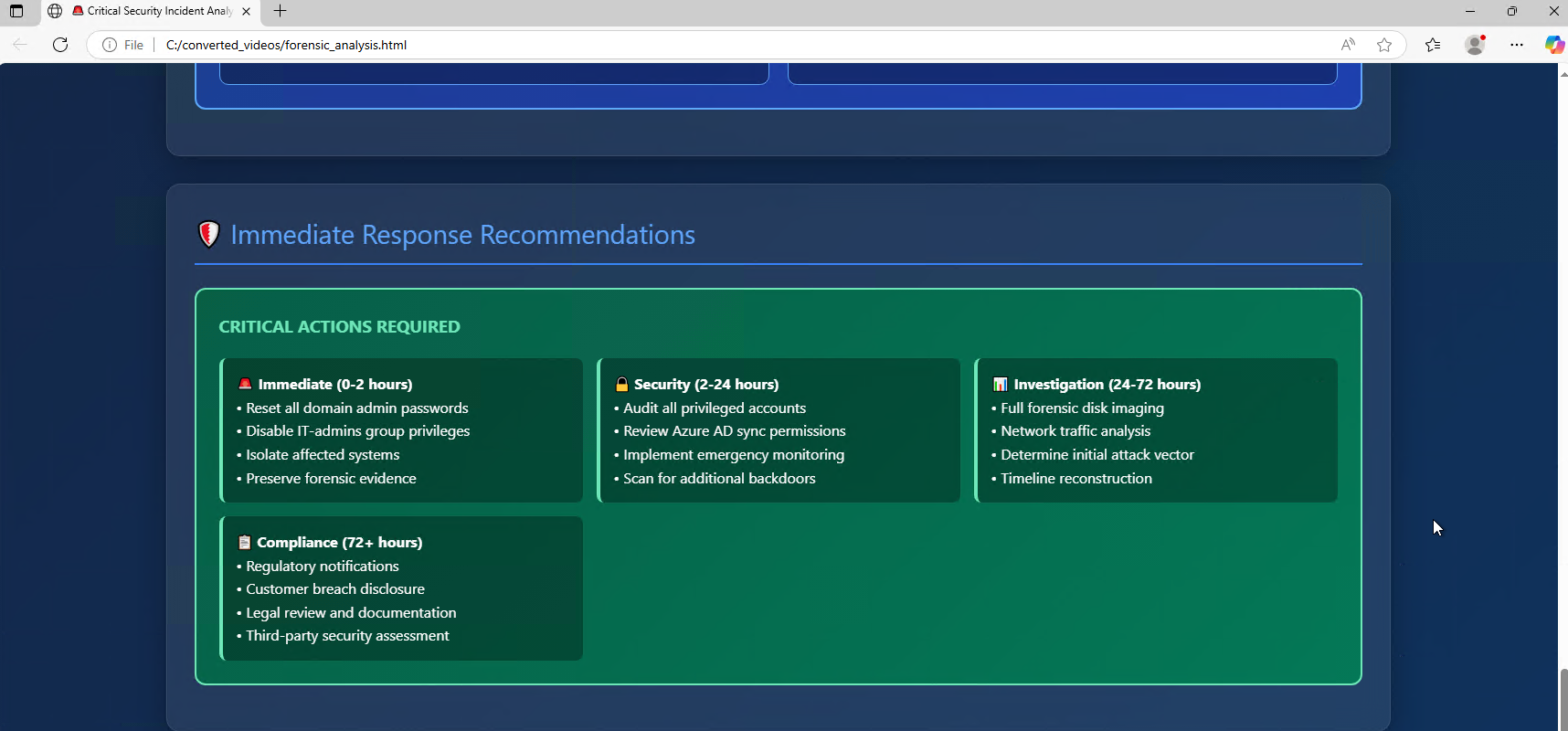Open Settings and more menu
The width and height of the screenshot is (1568, 731).
(1517, 45)
